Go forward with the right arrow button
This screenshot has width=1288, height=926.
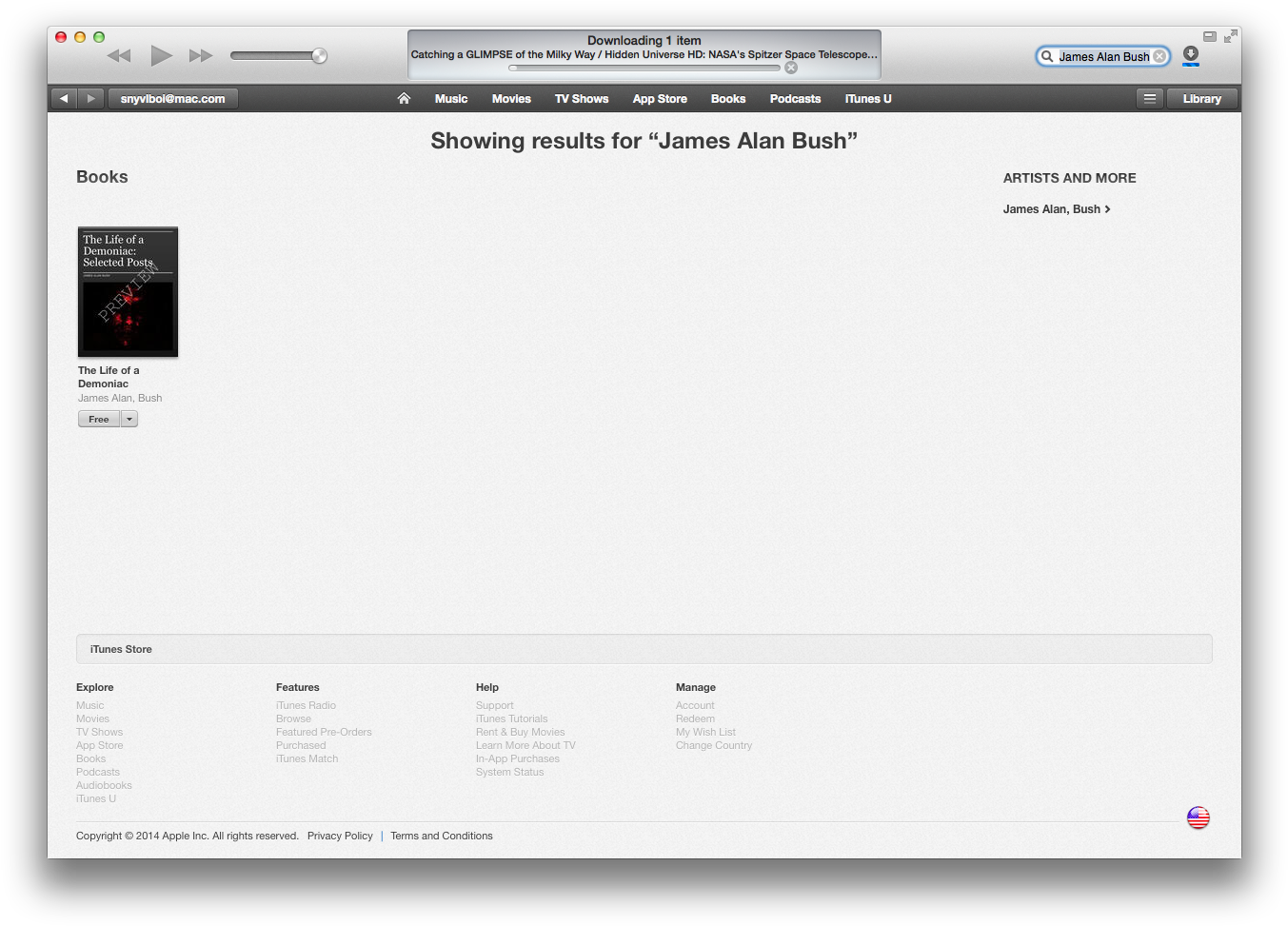[x=91, y=98]
